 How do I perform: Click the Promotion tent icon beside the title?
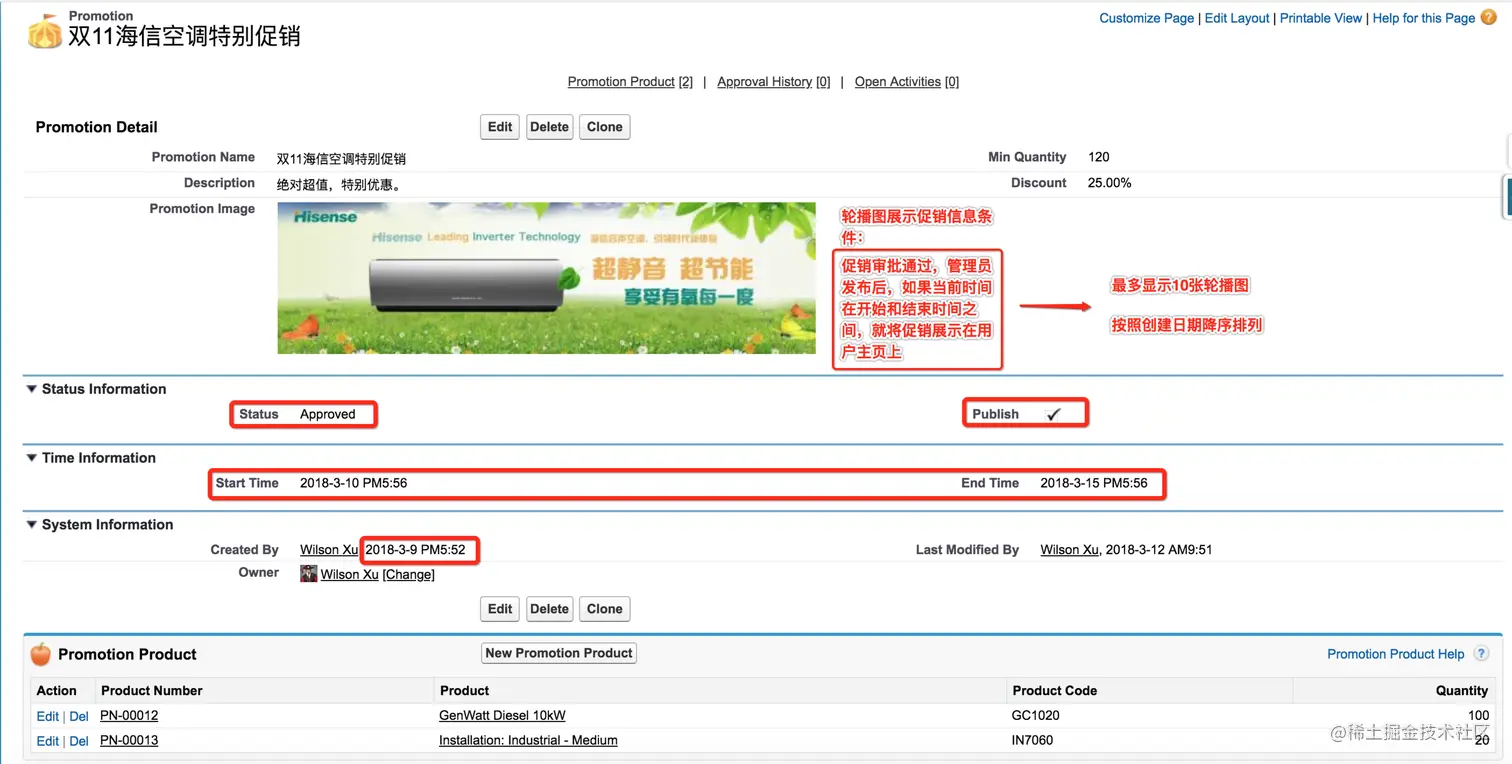[45, 32]
